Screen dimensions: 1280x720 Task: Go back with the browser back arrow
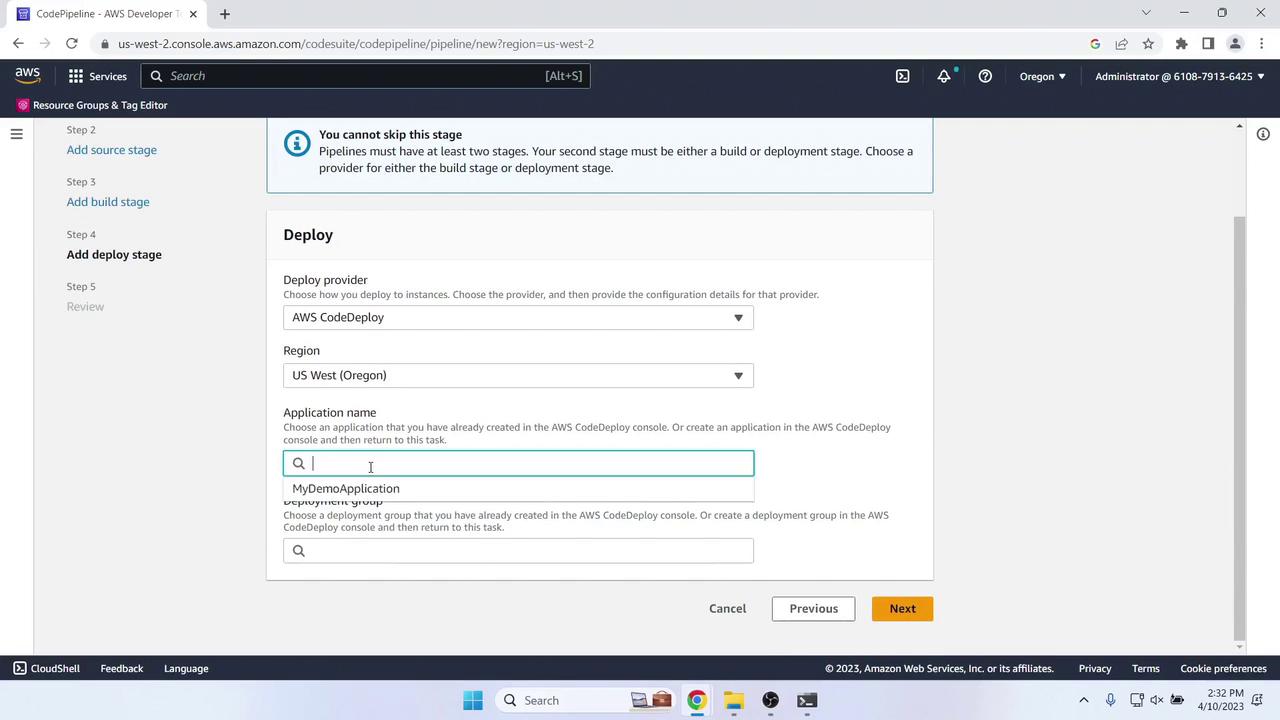click(18, 44)
